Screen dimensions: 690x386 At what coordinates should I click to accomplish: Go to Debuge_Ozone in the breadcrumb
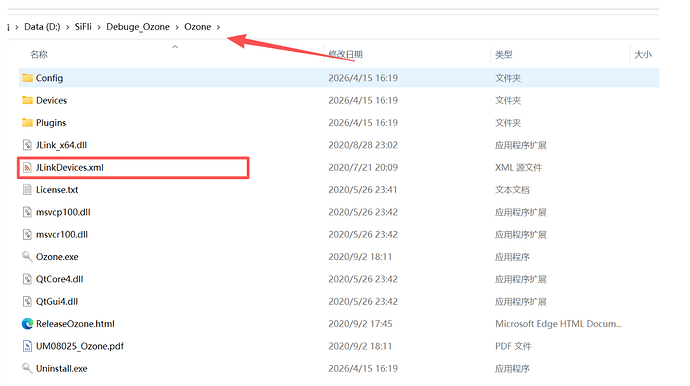pos(138,27)
